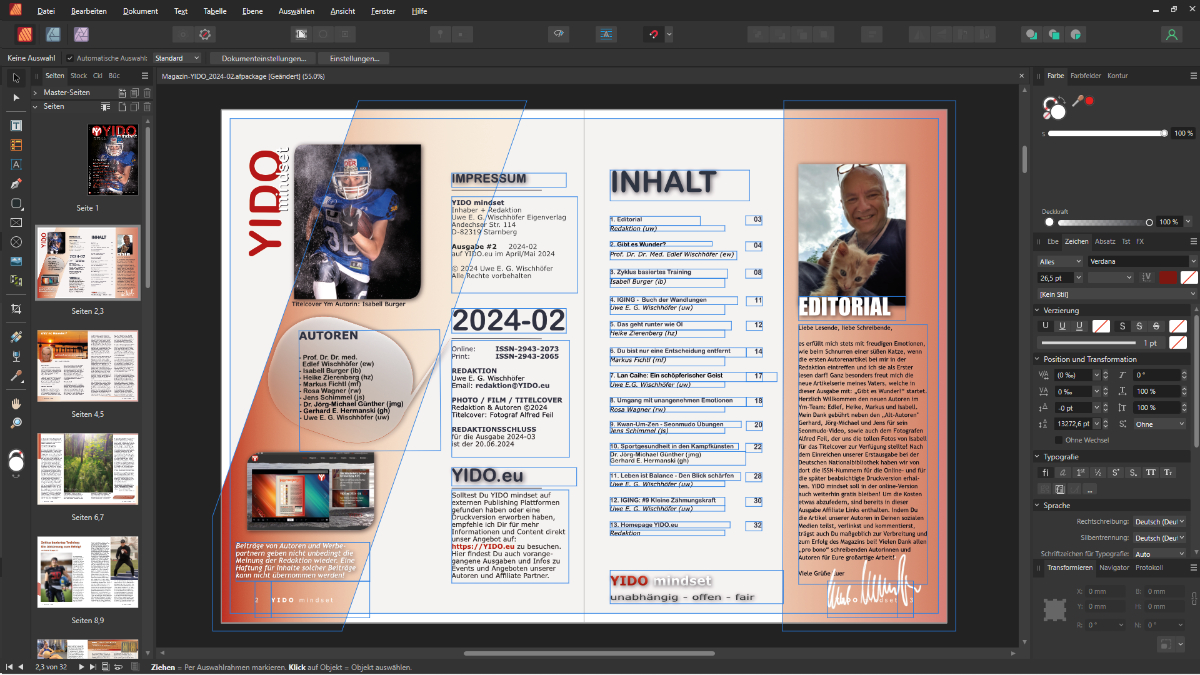Open the Ebene menu
Image resolution: width=1200 pixels, height=675 pixels.
click(x=253, y=11)
